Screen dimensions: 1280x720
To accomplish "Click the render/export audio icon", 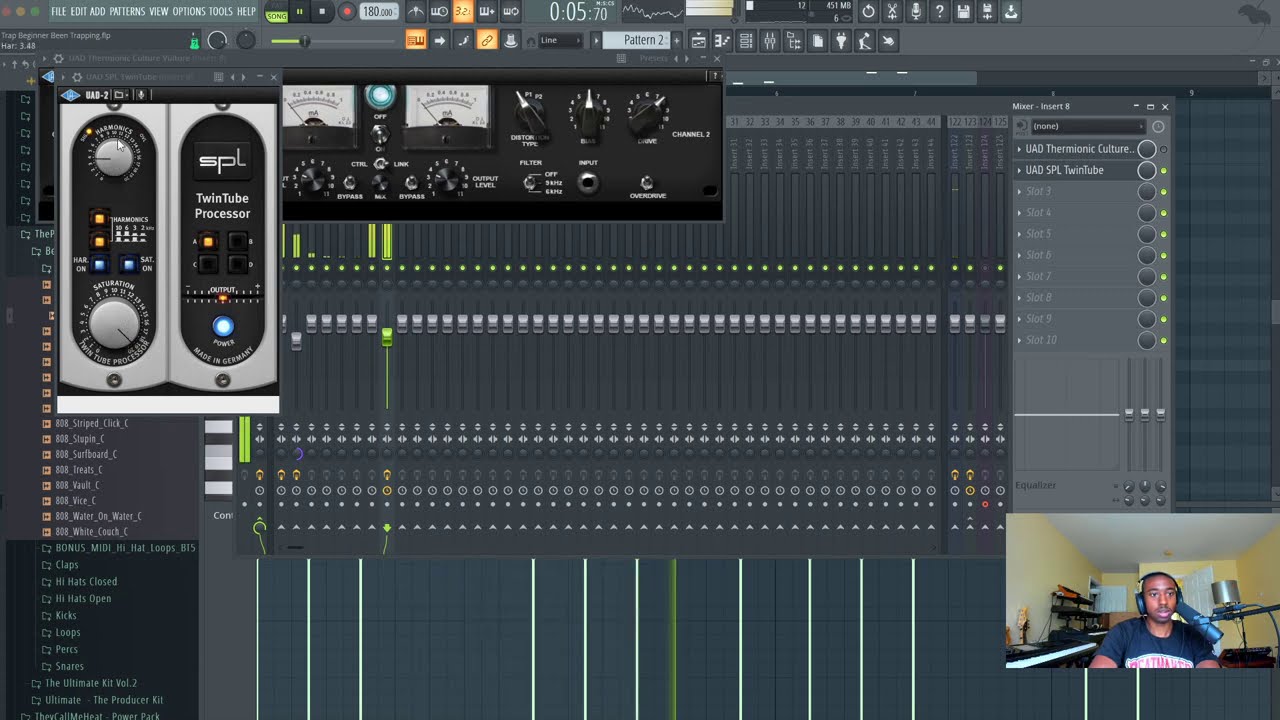I will (987, 12).
